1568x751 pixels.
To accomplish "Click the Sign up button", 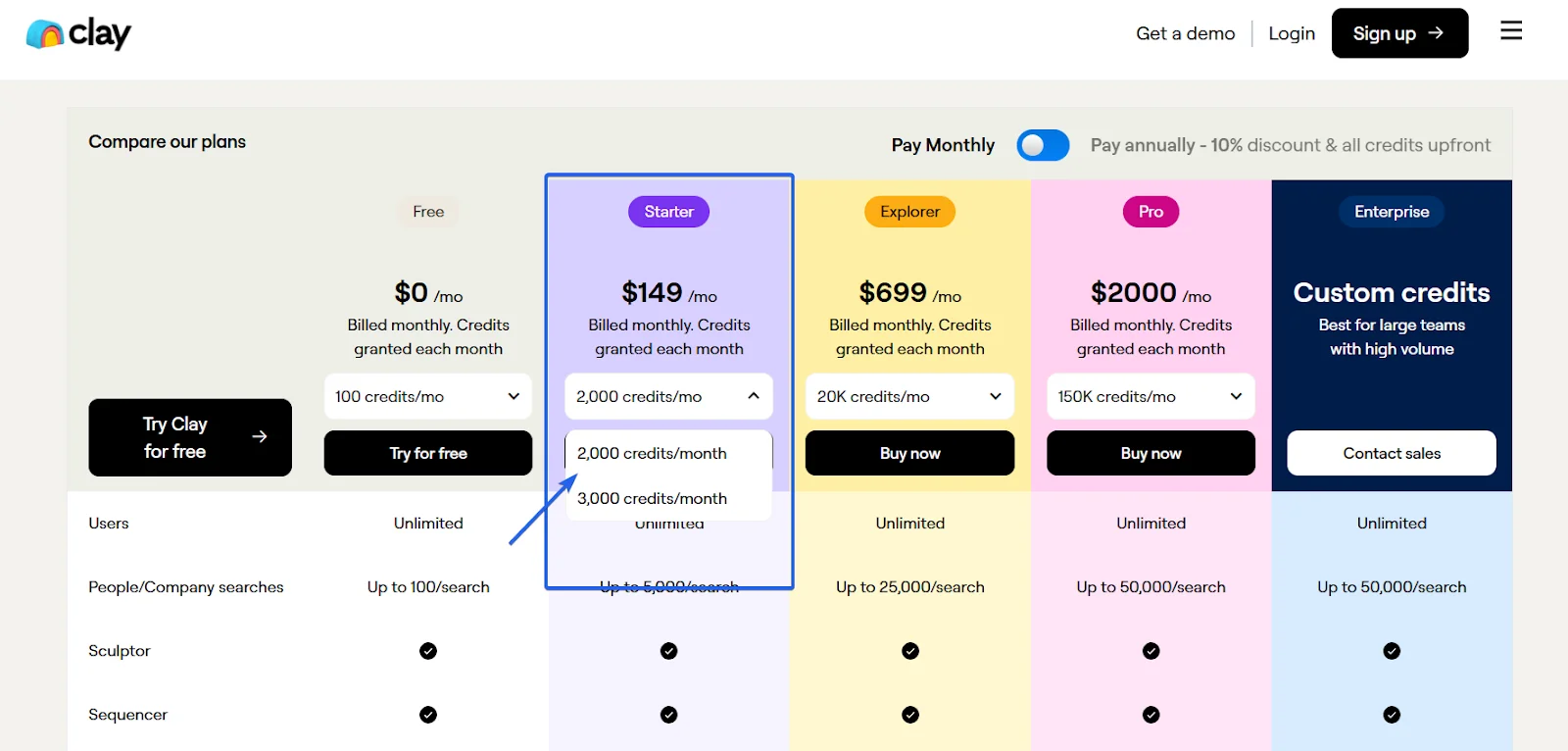I will pos(1398,33).
